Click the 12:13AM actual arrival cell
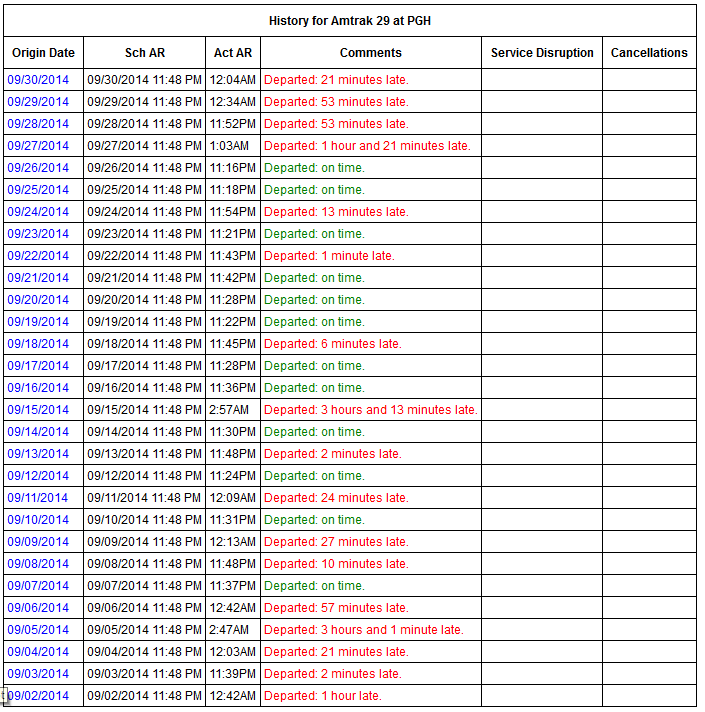This screenshot has width=705, height=712. 232,542
